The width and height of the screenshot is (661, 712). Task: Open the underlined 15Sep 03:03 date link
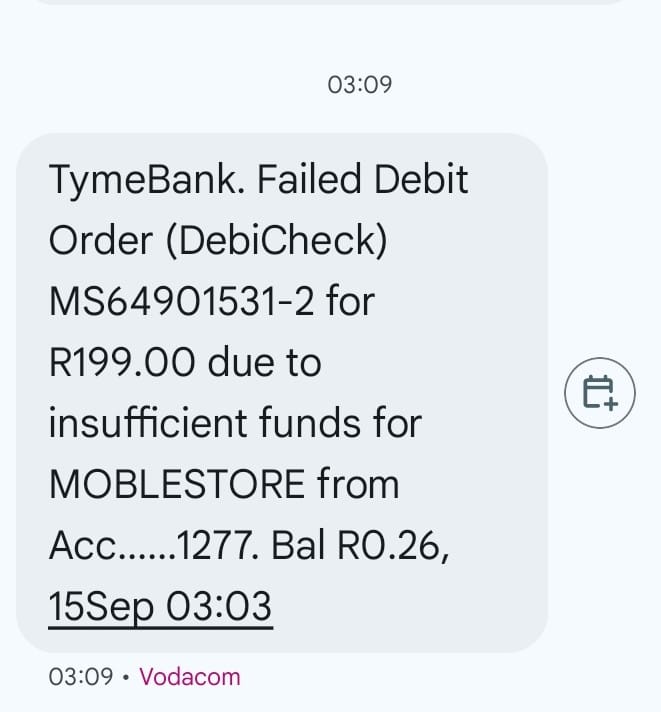pos(160,607)
